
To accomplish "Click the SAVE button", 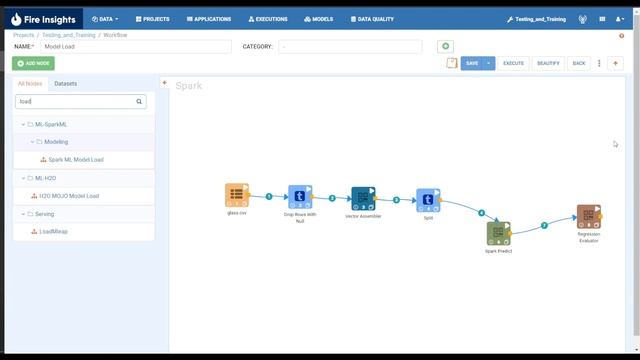I will point(472,63).
